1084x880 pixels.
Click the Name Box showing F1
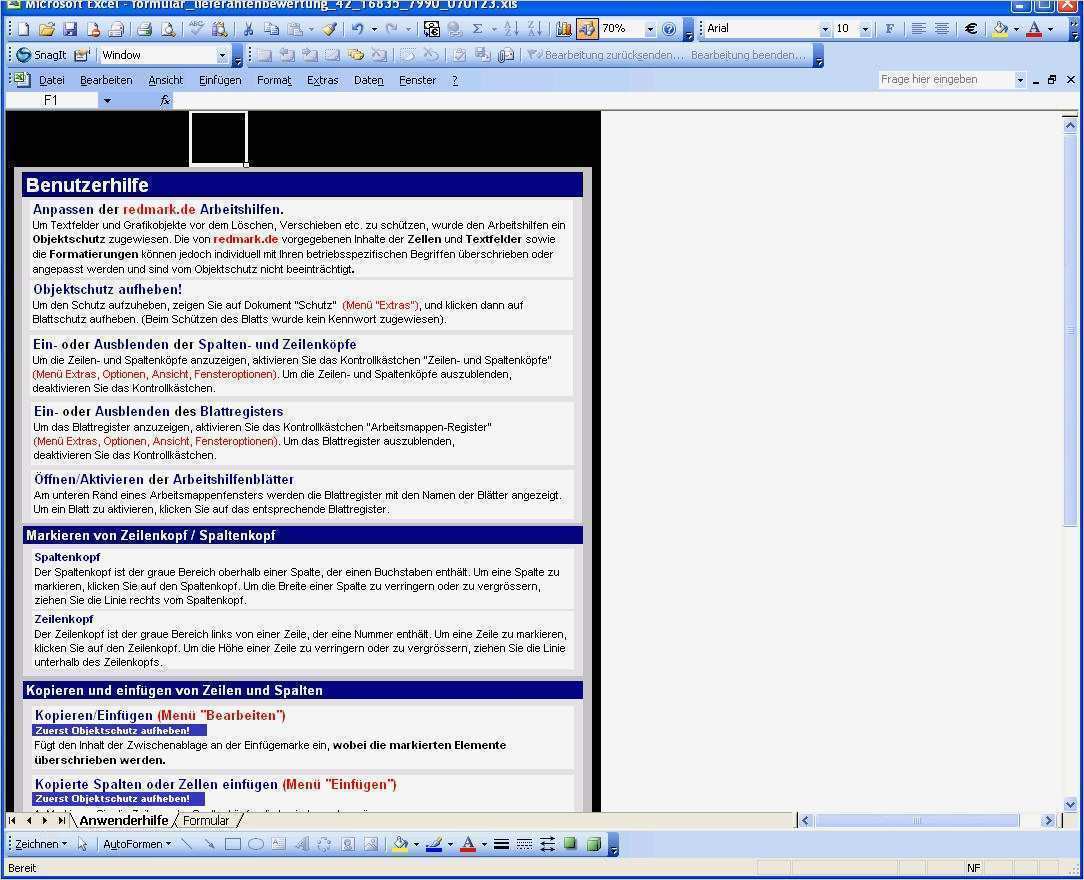(x=51, y=101)
